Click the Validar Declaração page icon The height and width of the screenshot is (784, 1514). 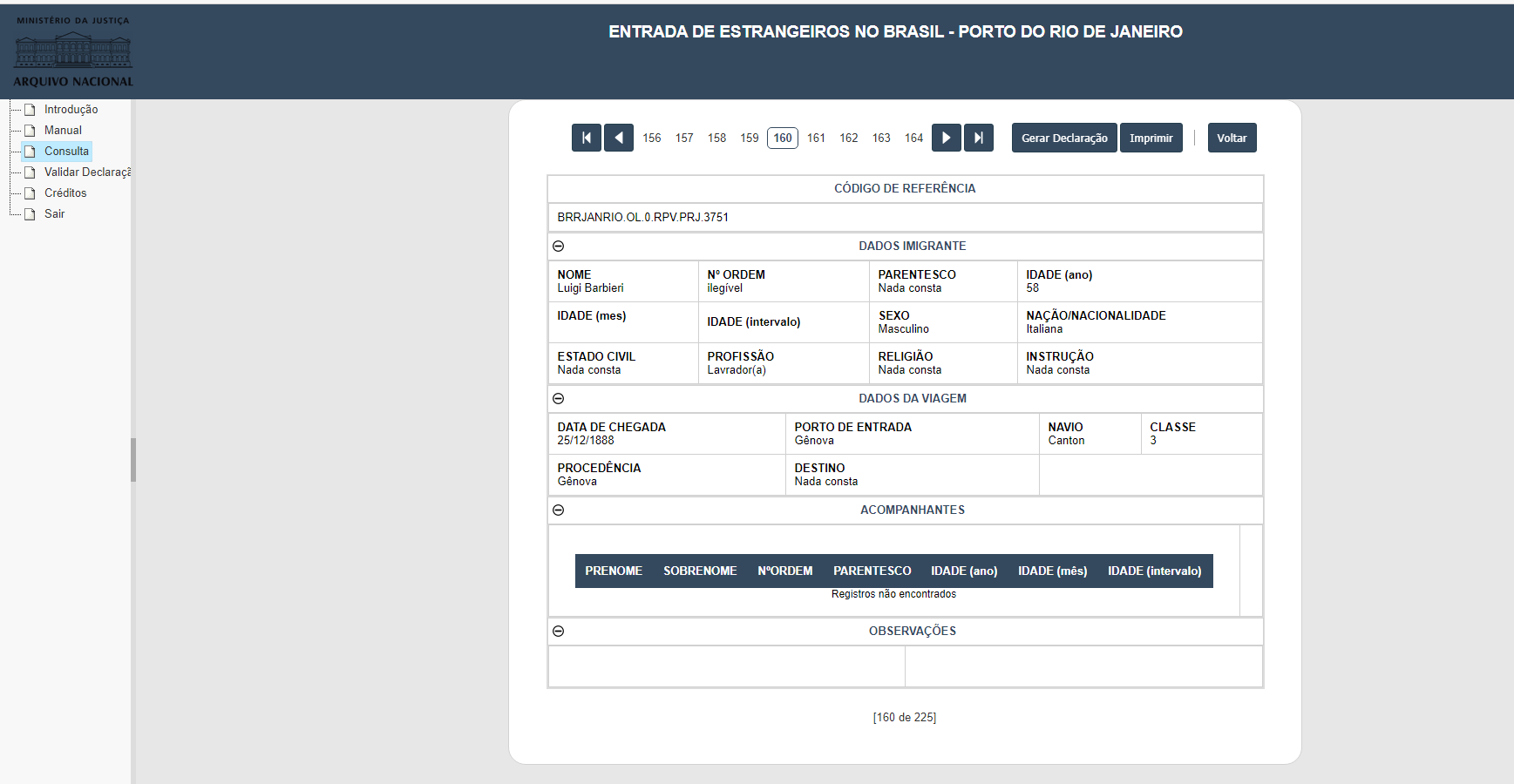pos(30,172)
